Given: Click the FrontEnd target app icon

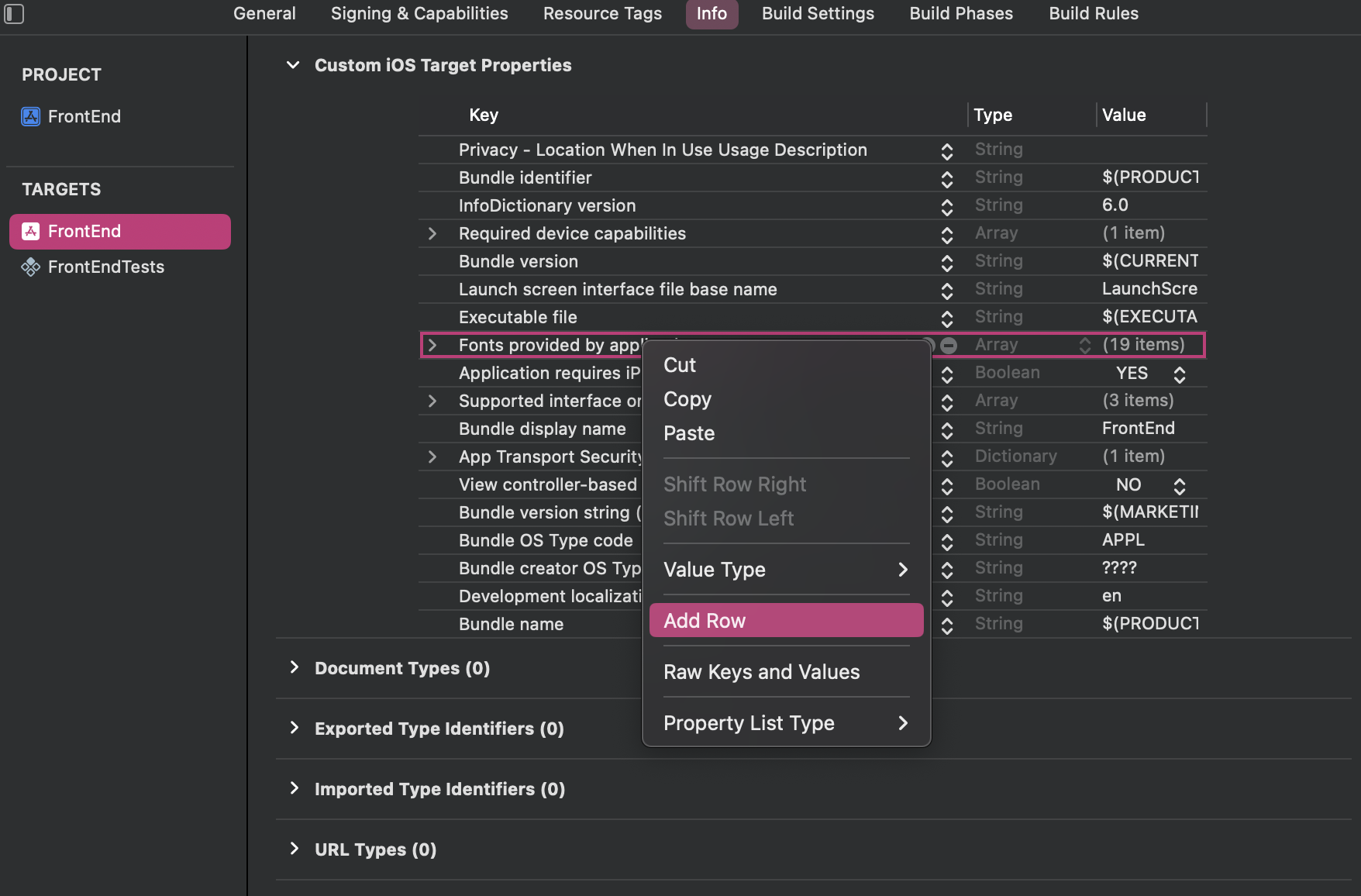Looking at the screenshot, I should tap(31, 231).
